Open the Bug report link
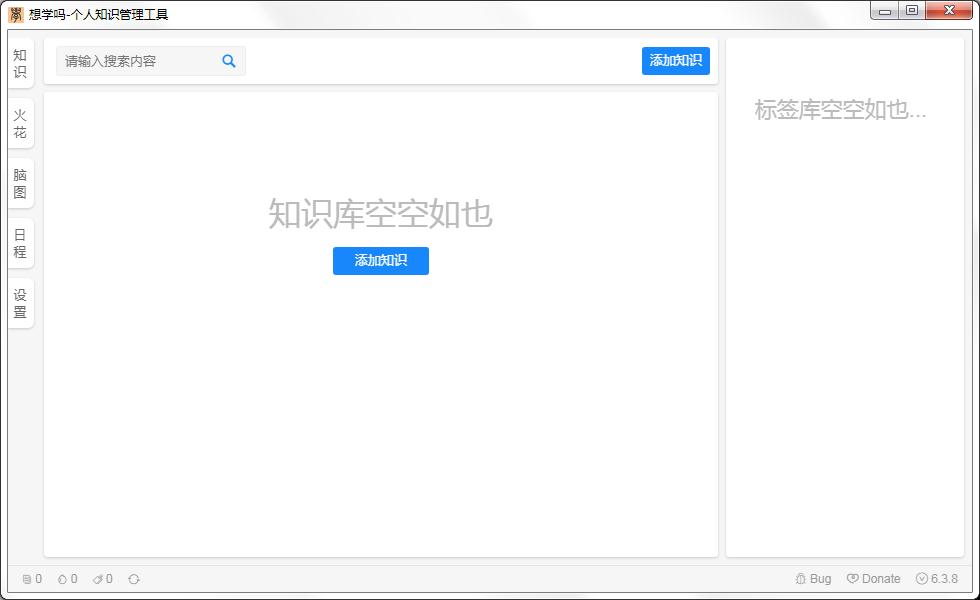Screen dimensions: 980x600 click(x=813, y=579)
